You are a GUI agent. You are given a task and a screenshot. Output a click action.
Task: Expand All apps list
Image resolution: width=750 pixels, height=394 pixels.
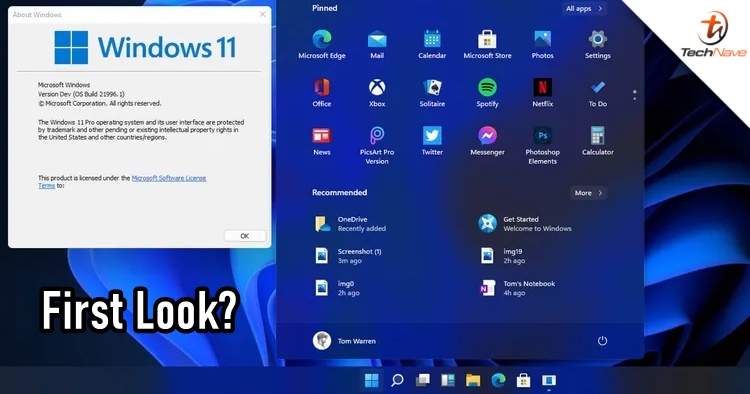coord(585,9)
